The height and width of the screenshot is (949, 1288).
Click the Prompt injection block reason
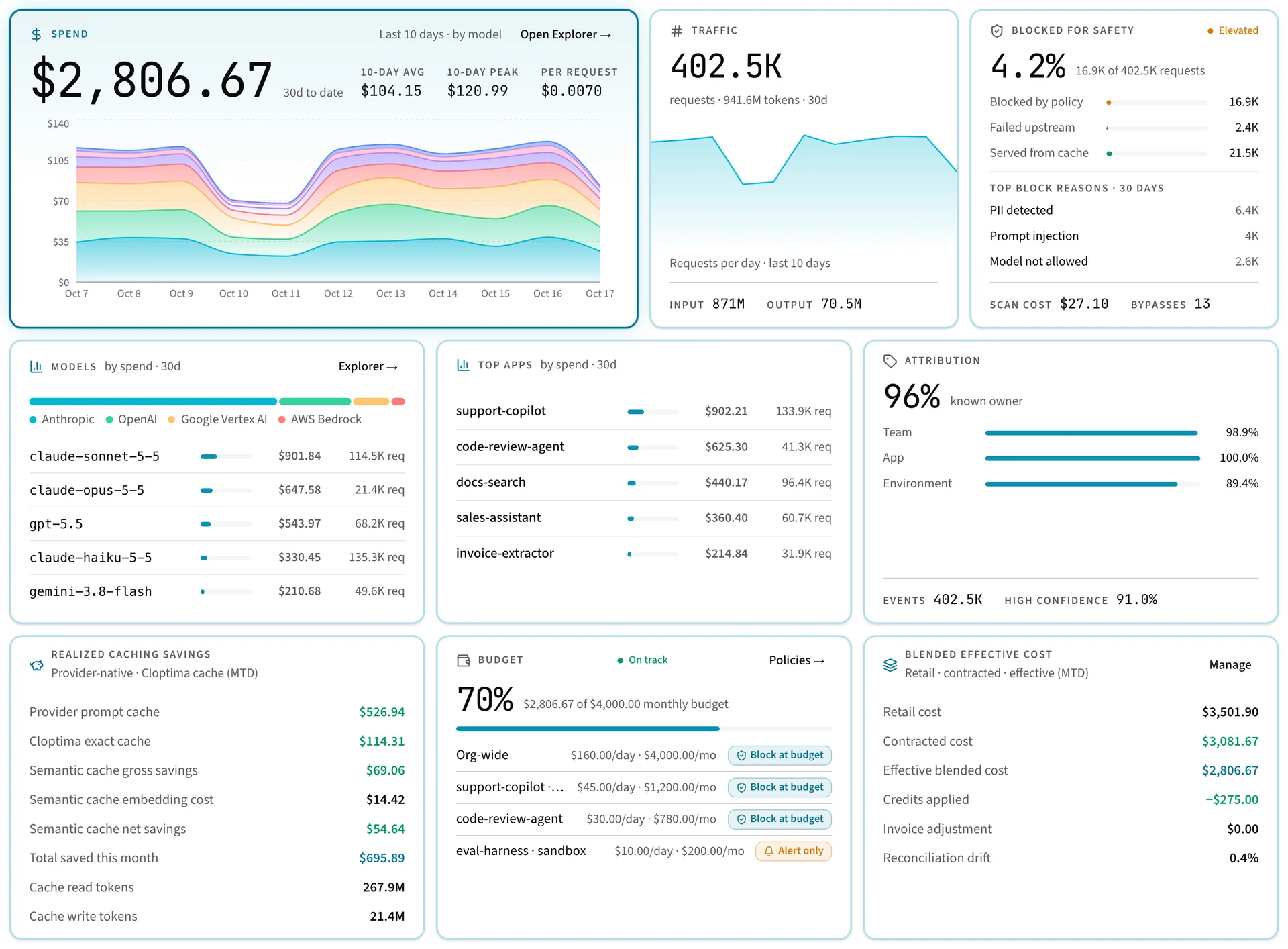(x=1124, y=236)
